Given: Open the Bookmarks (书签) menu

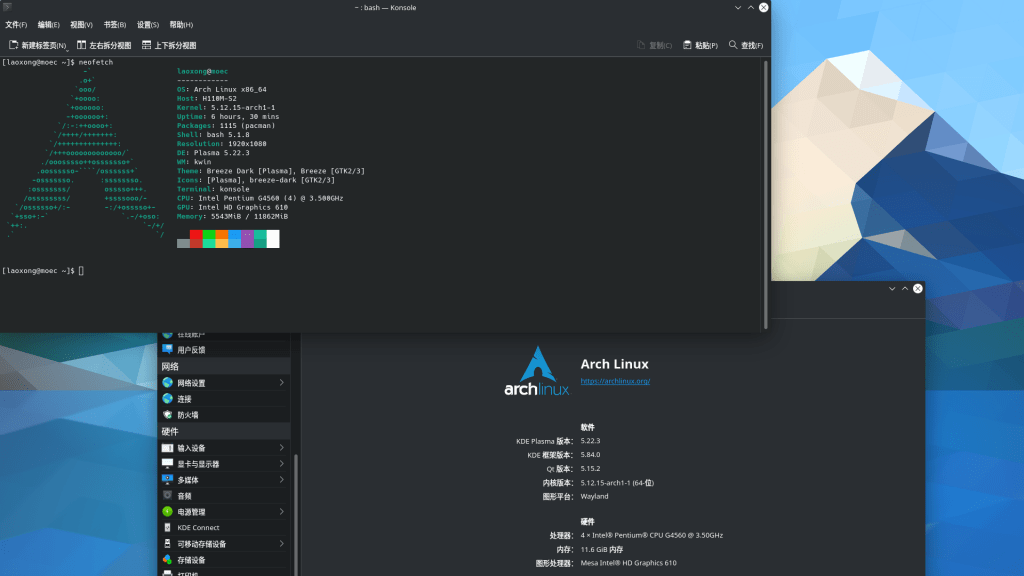Looking at the screenshot, I should (x=115, y=24).
